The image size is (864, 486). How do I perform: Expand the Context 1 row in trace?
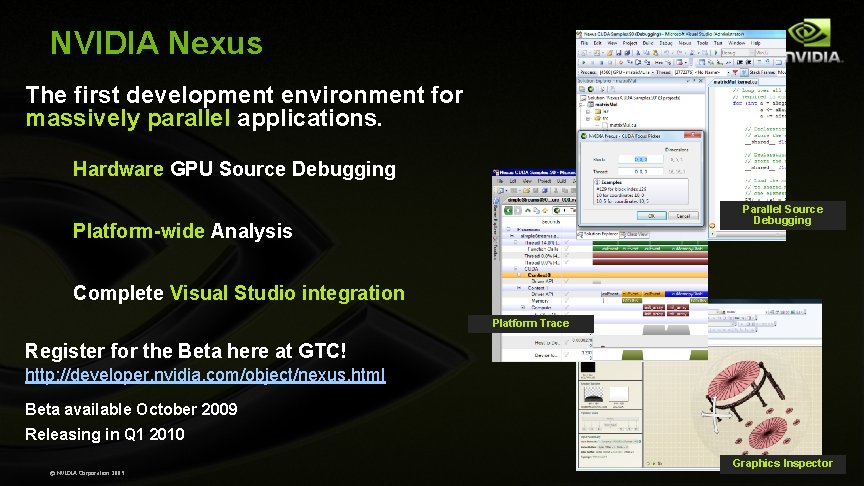click(519, 288)
